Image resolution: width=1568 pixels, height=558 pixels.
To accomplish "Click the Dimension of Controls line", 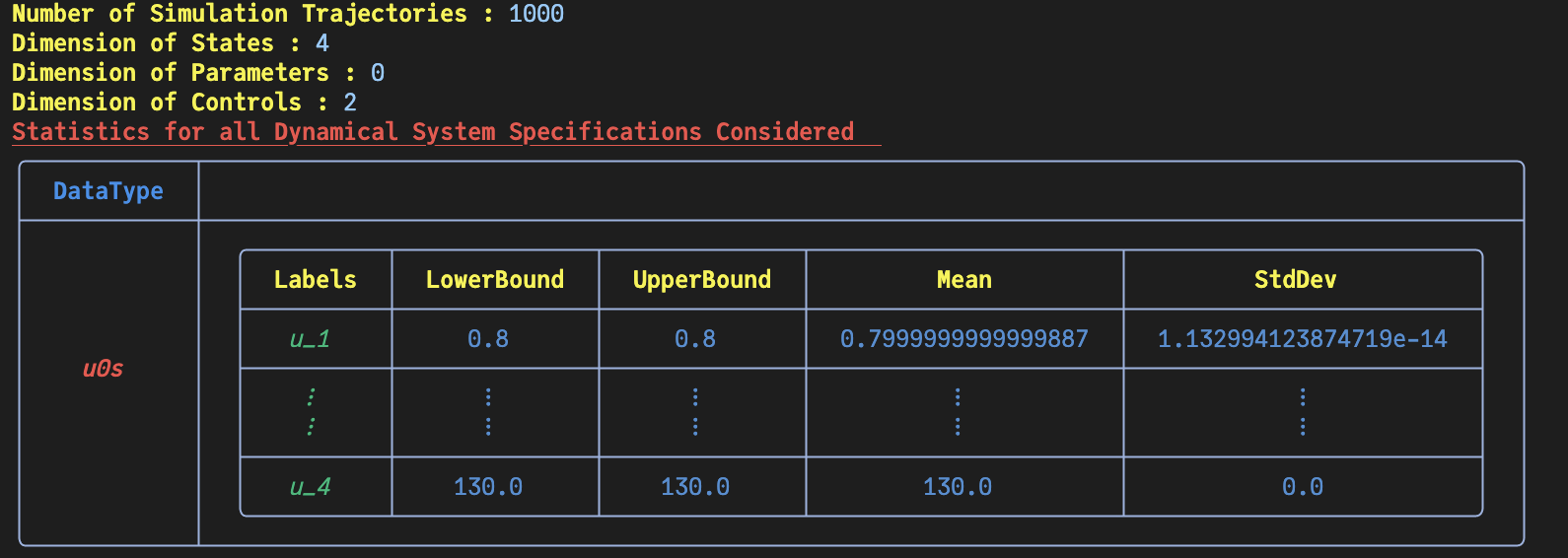I will pyautogui.click(x=184, y=103).
